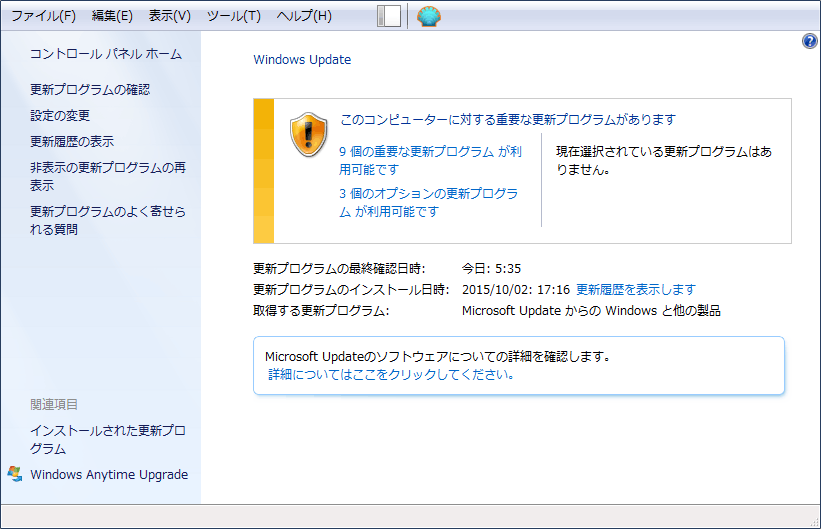Click the 更新プログラムのインストール日時 label
This screenshot has height=529, width=821.
[351, 290]
